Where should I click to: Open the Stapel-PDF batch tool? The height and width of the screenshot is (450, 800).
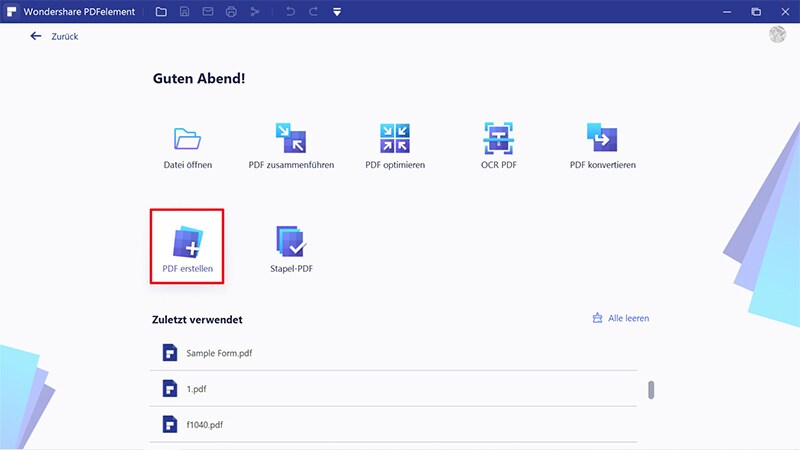point(291,242)
